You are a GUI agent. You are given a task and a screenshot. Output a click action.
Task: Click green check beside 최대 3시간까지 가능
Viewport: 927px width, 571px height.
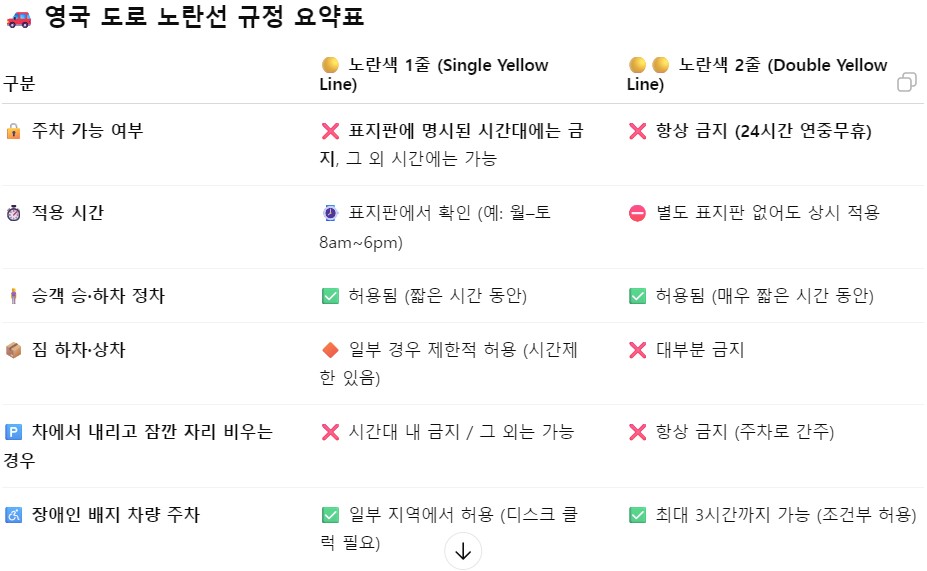point(637,515)
